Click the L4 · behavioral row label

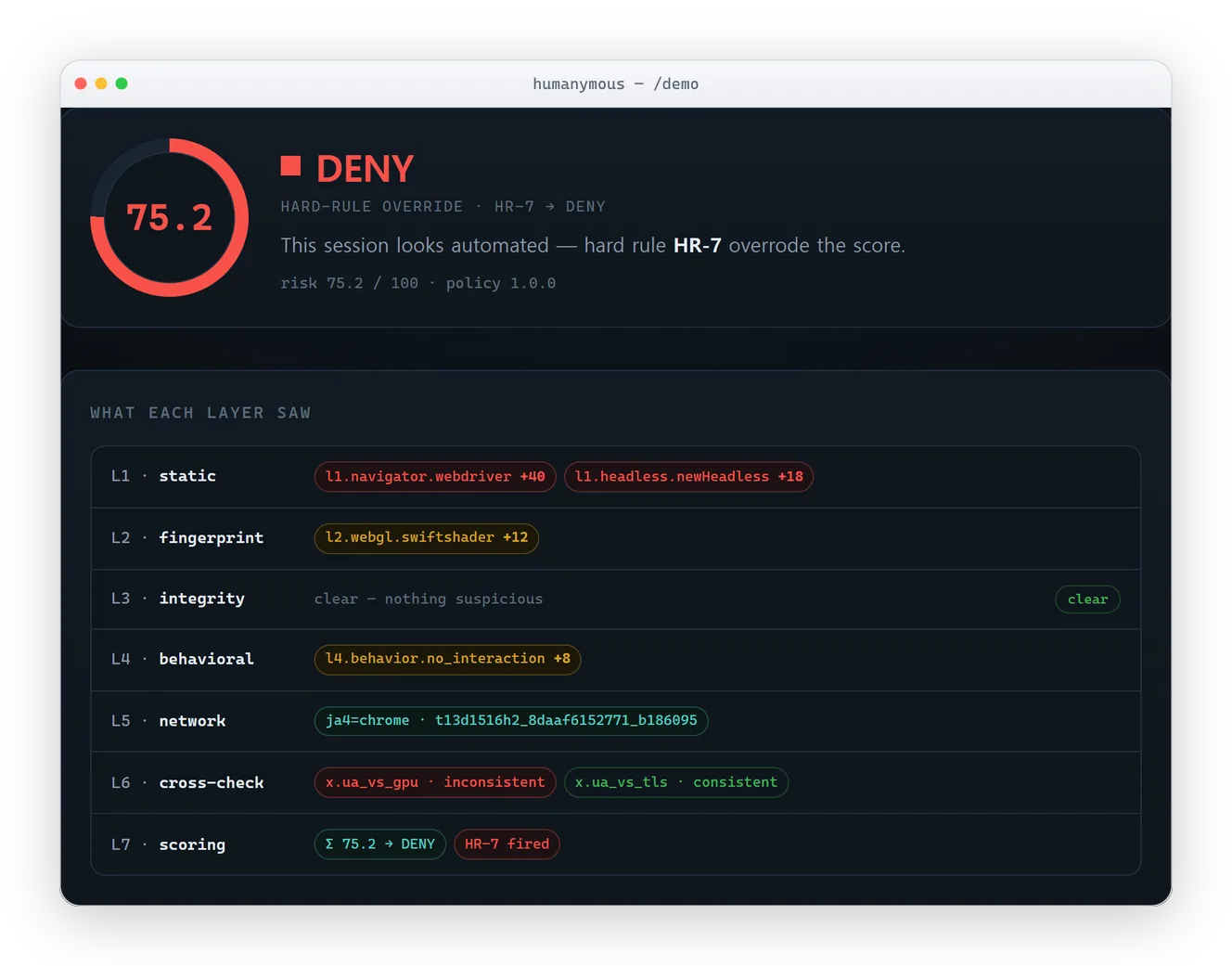click(183, 659)
